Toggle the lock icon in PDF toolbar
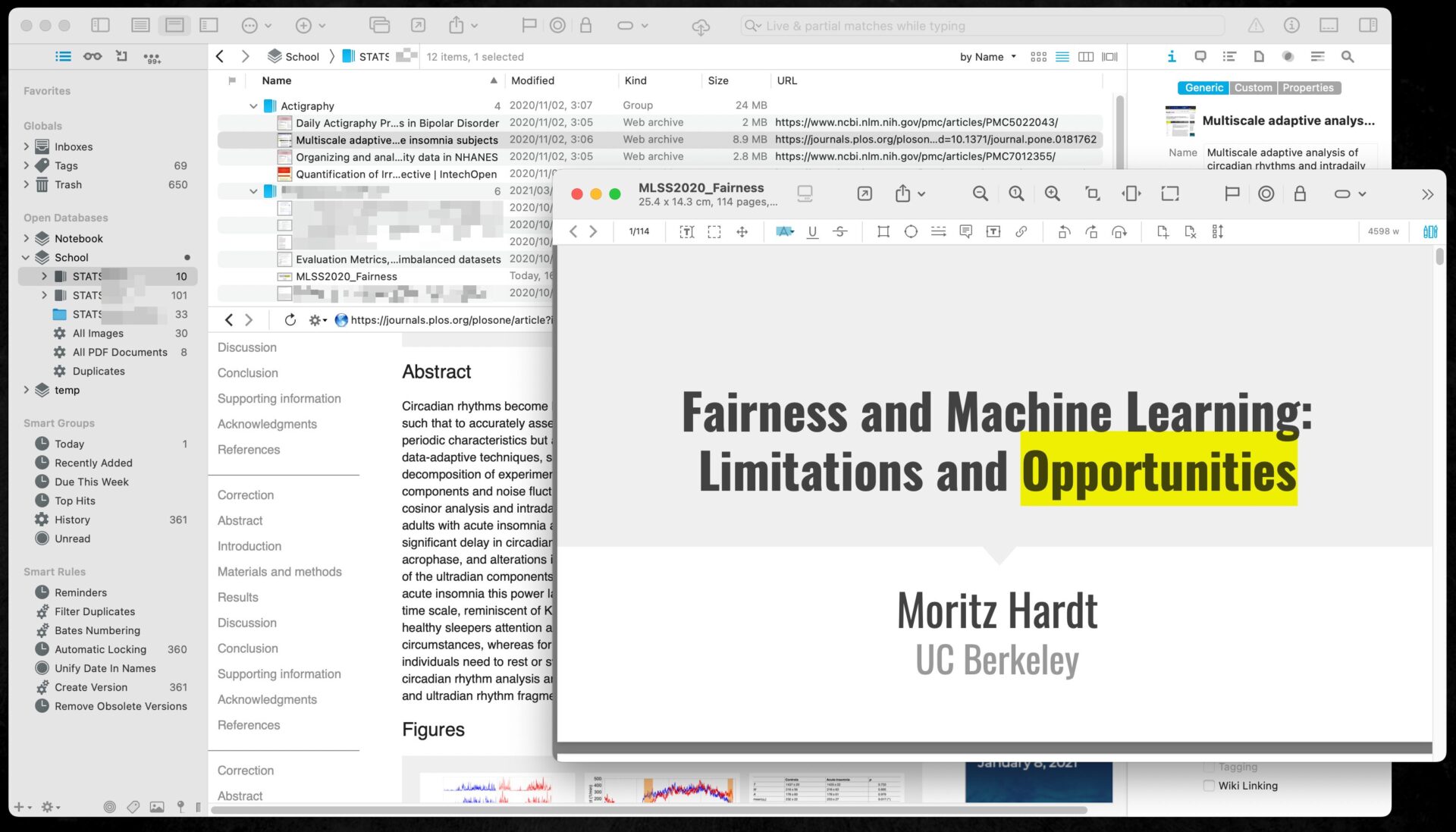Viewport: 1456px width, 832px height. click(x=1300, y=194)
